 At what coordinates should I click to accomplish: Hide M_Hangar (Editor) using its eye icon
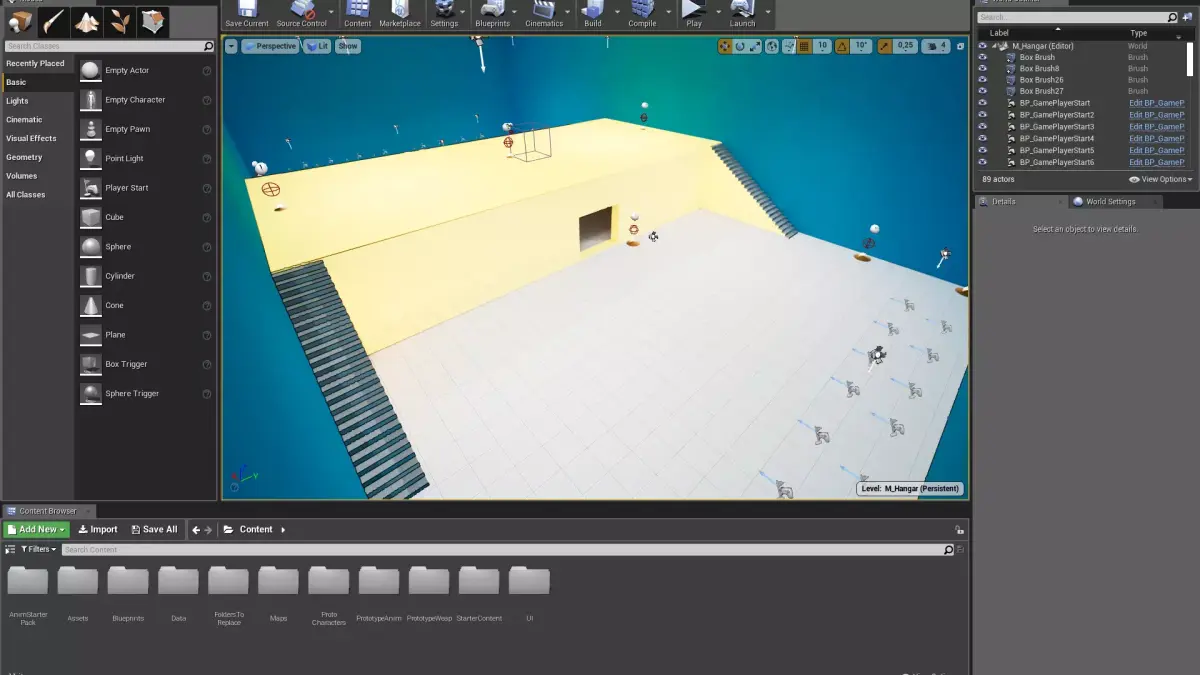(982, 46)
